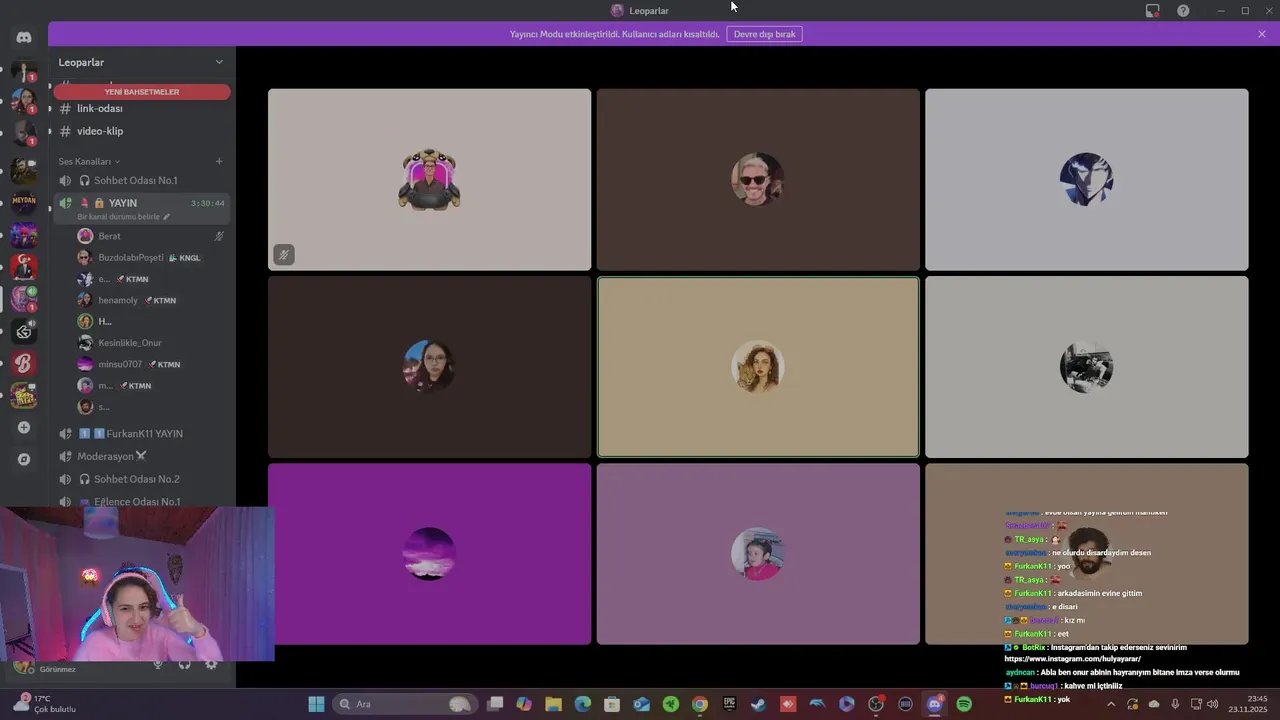This screenshot has height=720, width=1280.
Task: Close the Streamer Mode notification banner
Action: pyautogui.click(x=1262, y=34)
